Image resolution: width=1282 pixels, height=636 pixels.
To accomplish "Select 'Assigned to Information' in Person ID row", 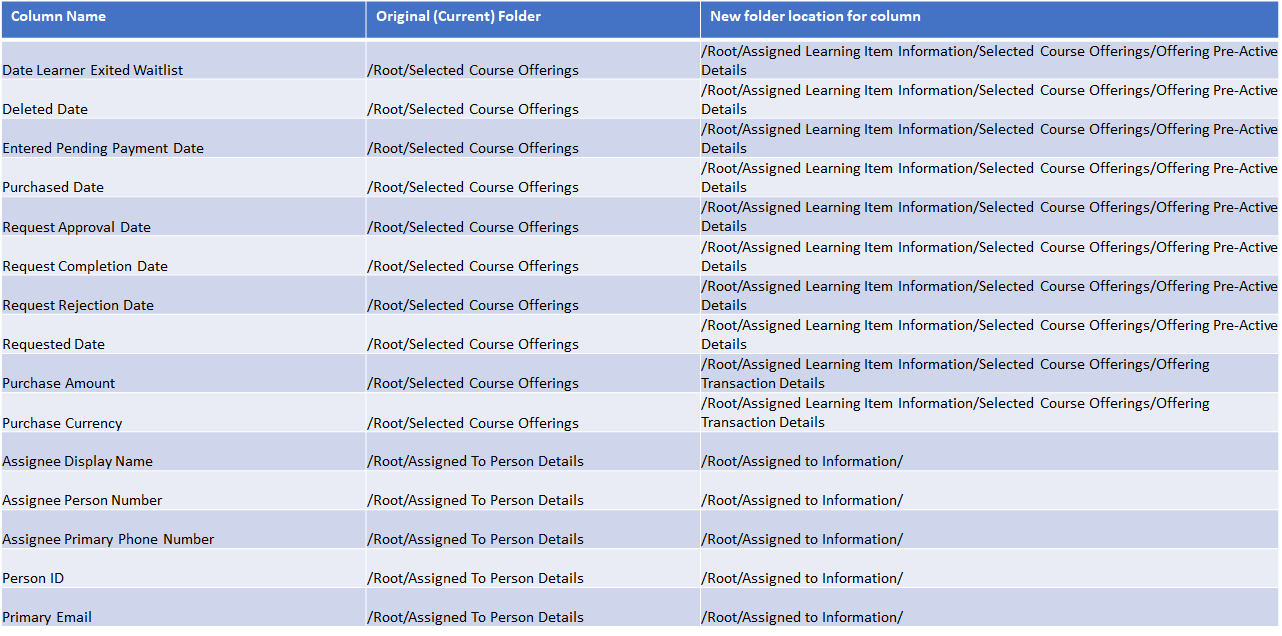I will (x=990, y=568).
